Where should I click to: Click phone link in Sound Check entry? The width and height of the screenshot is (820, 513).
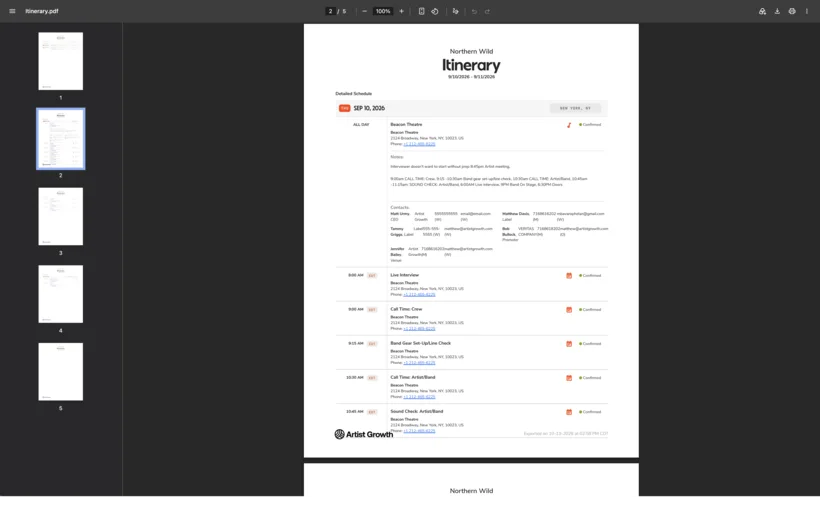419,431
